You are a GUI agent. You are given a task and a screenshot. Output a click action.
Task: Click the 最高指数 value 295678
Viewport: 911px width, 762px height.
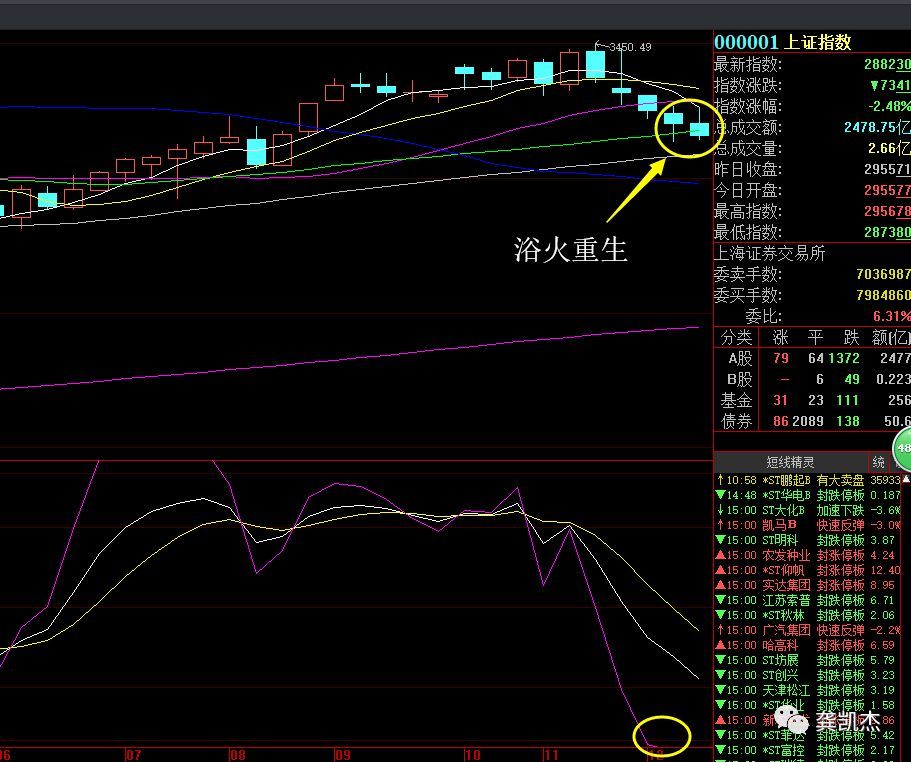(x=887, y=211)
